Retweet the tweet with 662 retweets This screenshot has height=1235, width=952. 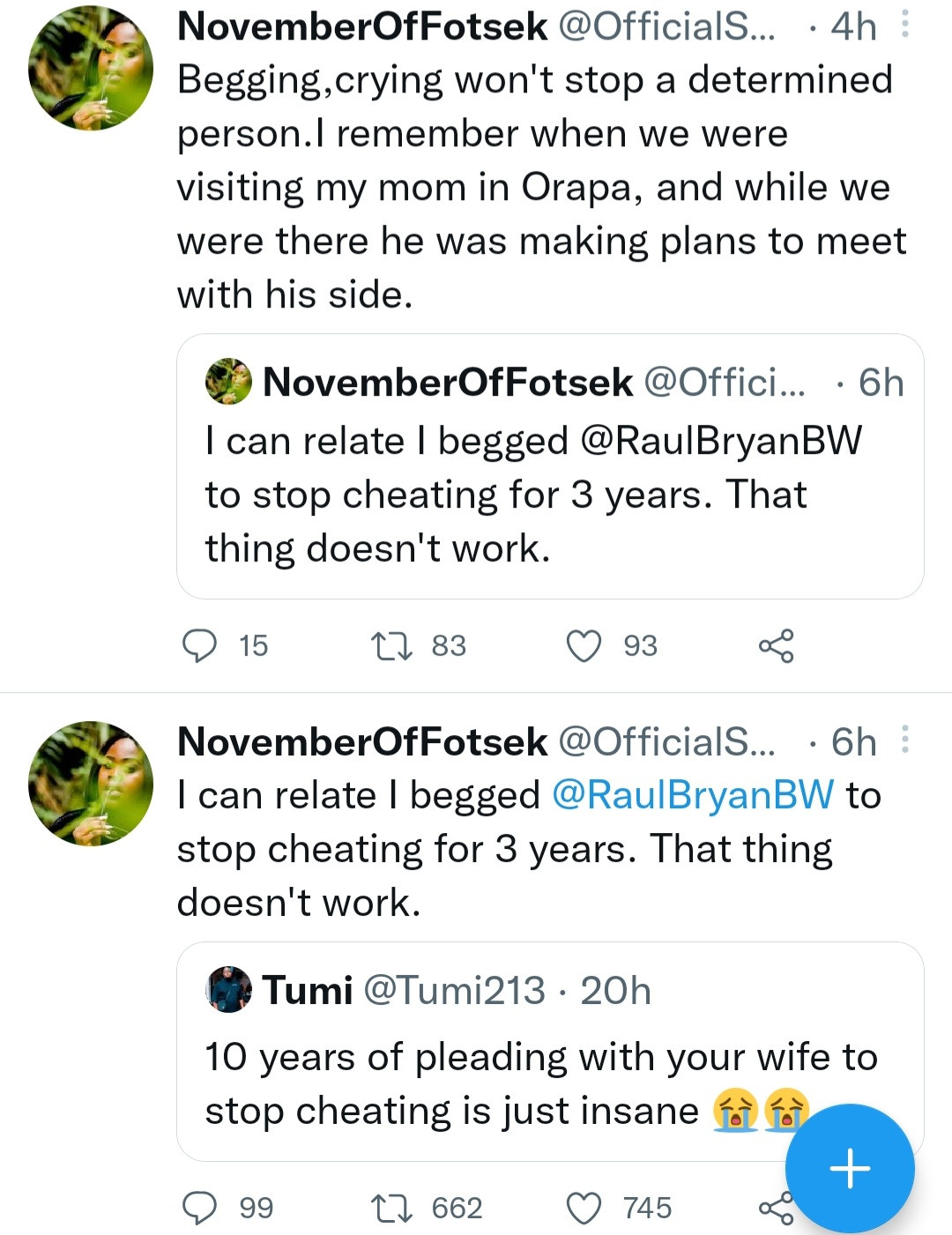tap(391, 1207)
